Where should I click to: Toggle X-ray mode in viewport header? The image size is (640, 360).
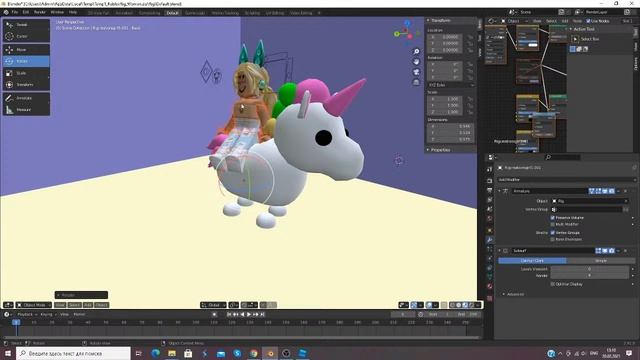click(444, 305)
